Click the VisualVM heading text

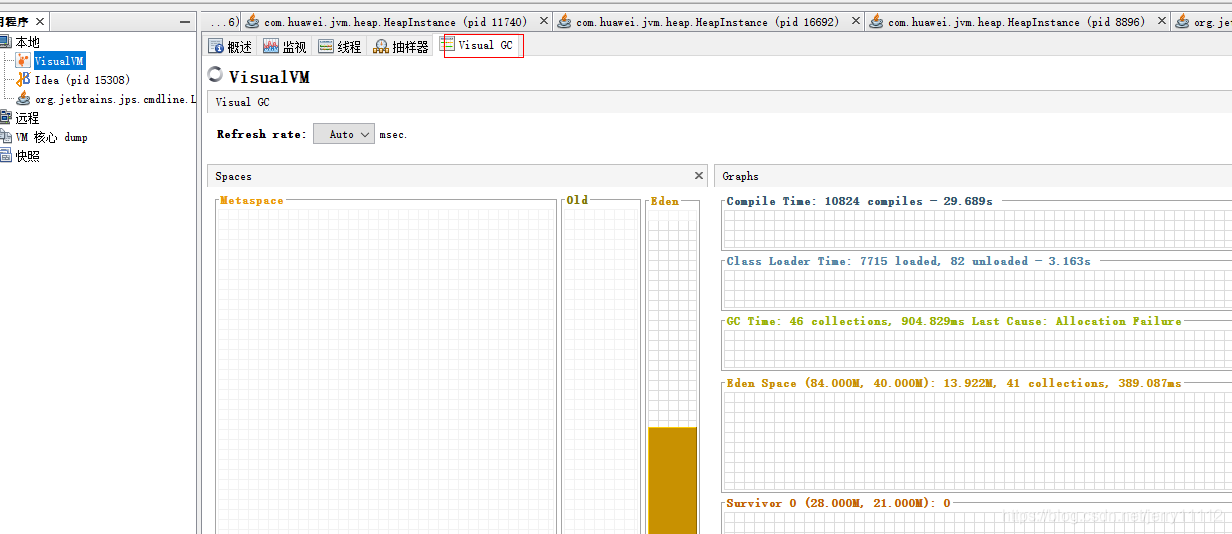click(x=269, y=77)
